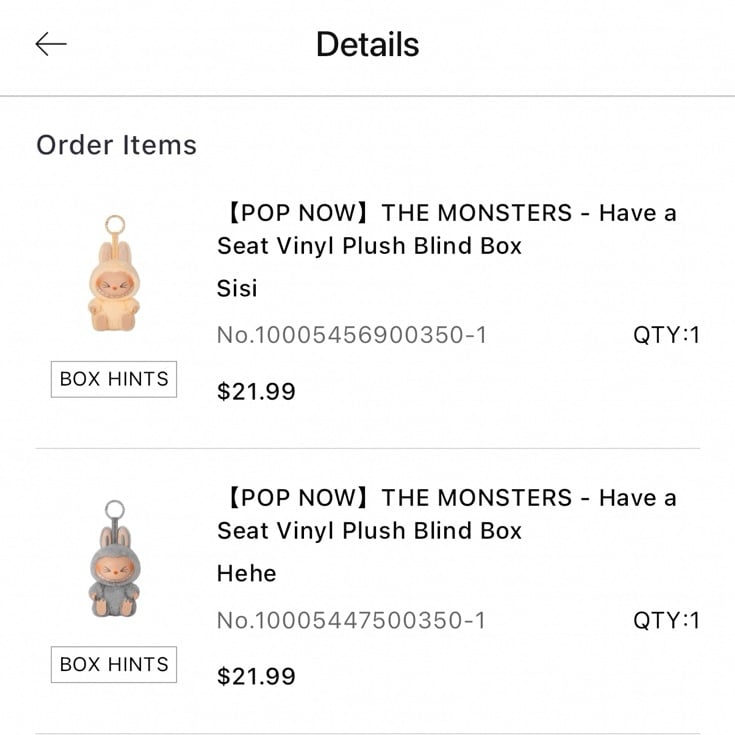The width and height of the screenshot is (735, 735).
Task: Tap the Order Items section heading
Action: tap(117, 145)
